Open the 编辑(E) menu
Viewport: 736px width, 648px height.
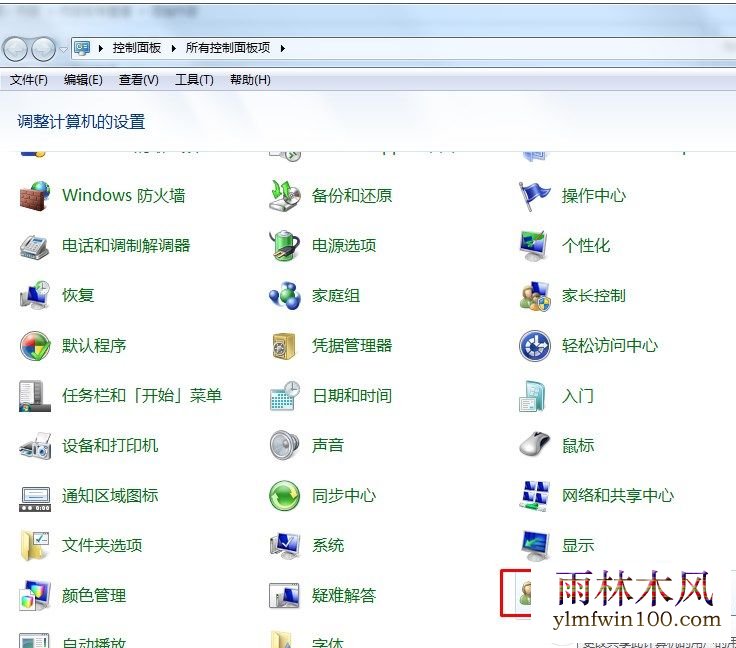[x=83, y=80]
